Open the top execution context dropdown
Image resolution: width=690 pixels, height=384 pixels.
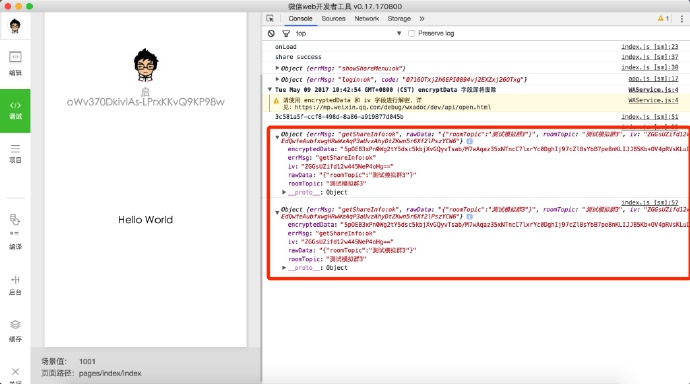pyautogui.click(x=348, y=33)
